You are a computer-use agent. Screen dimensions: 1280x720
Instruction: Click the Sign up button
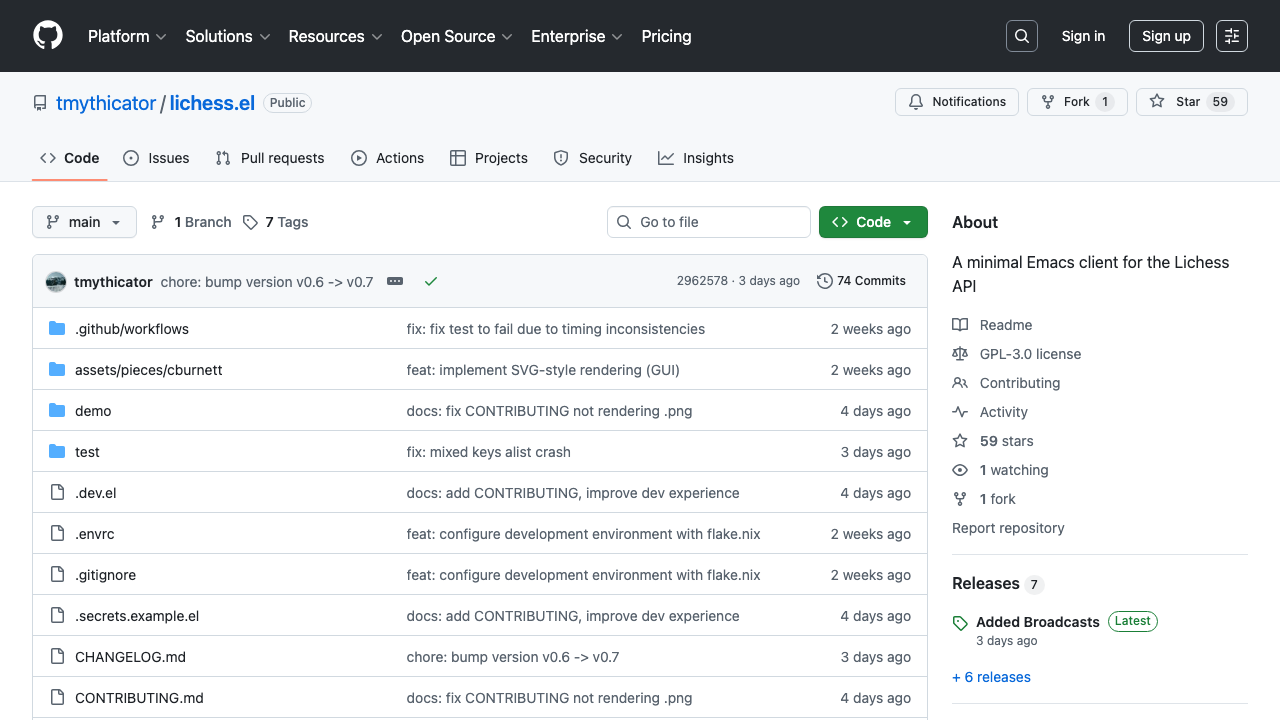pos(1166,36)
